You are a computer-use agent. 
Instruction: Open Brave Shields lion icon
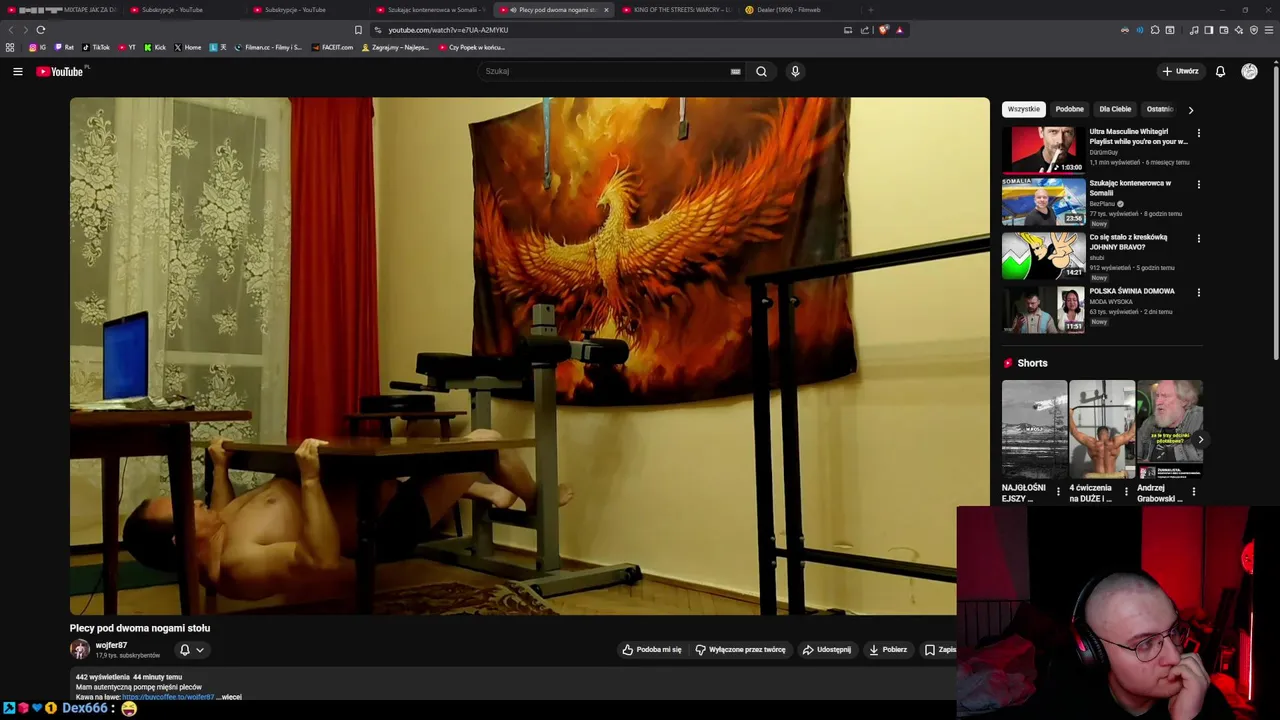(883, 30)
